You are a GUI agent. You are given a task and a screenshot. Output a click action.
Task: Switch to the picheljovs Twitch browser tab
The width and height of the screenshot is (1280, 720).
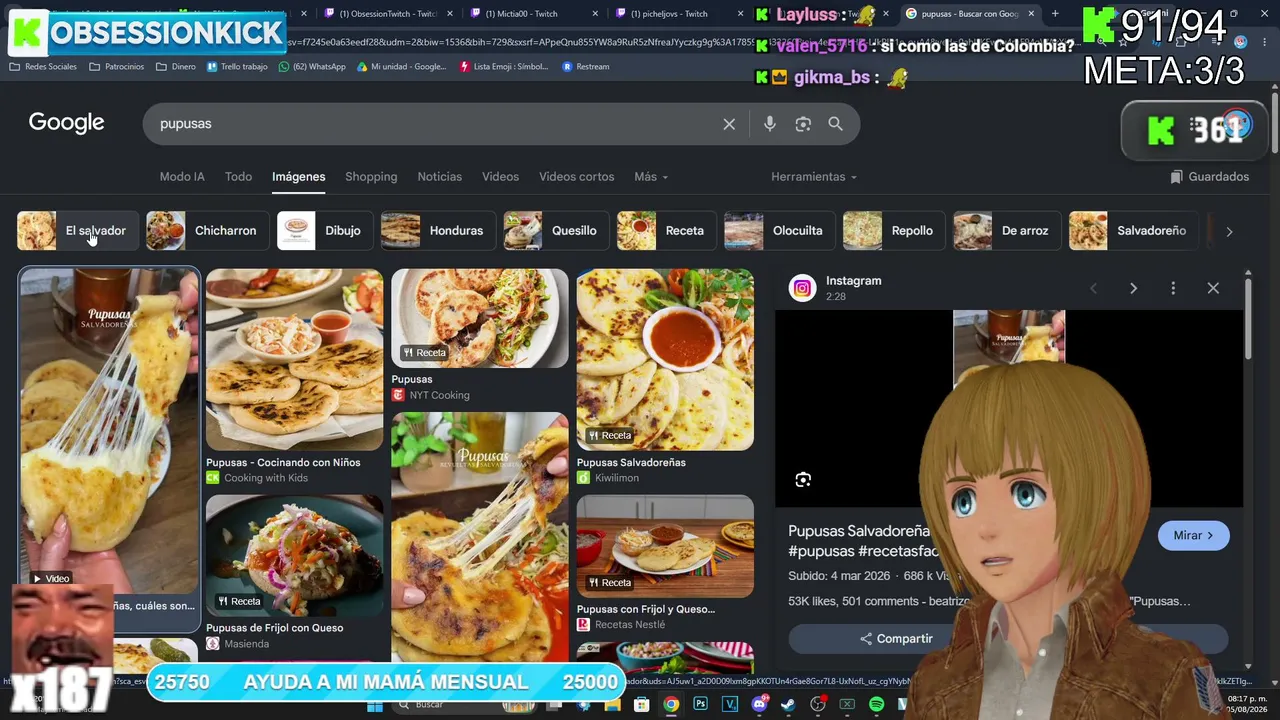(670, 14)
